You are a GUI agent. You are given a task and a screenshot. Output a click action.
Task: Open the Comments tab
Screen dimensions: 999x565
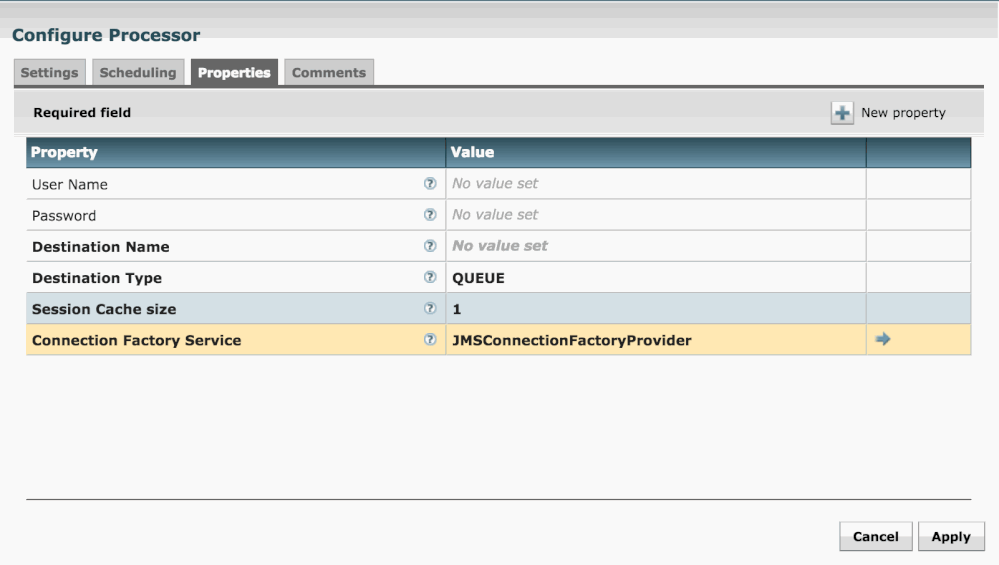[x=329, y=73]
